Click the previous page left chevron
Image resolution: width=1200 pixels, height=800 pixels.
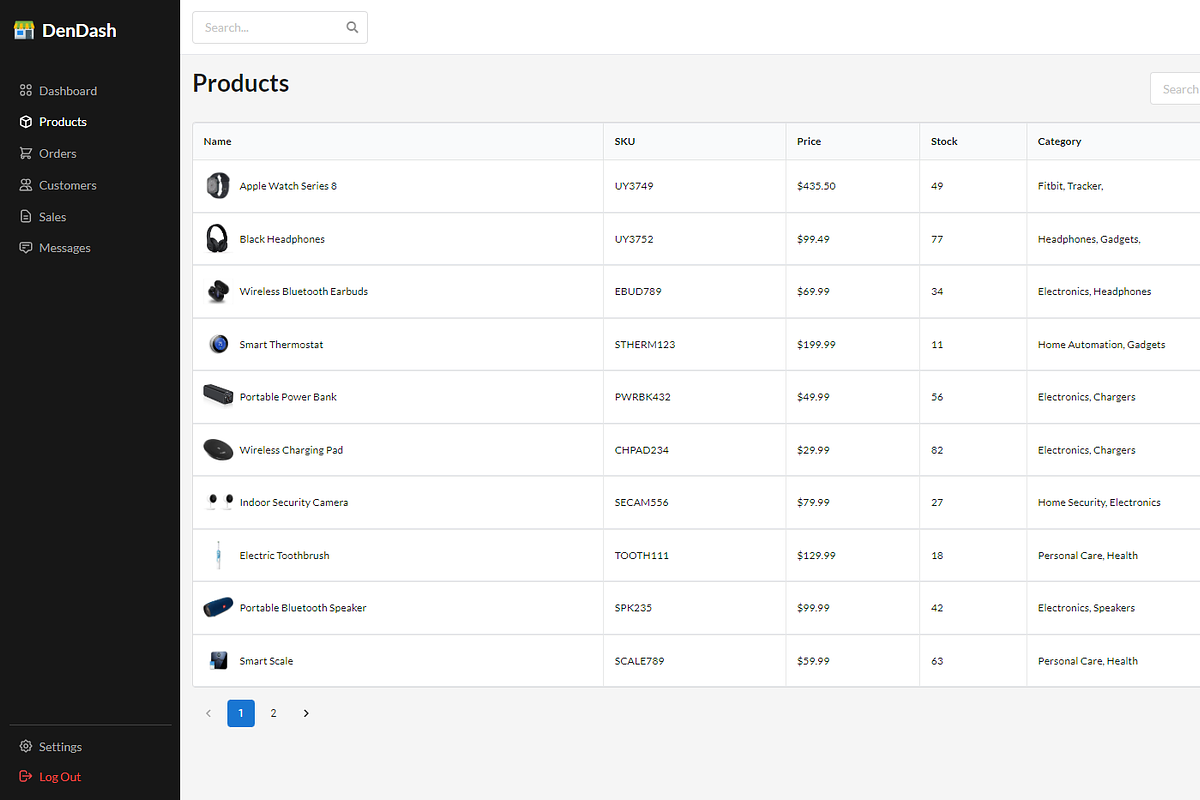[x=208, y=713]
